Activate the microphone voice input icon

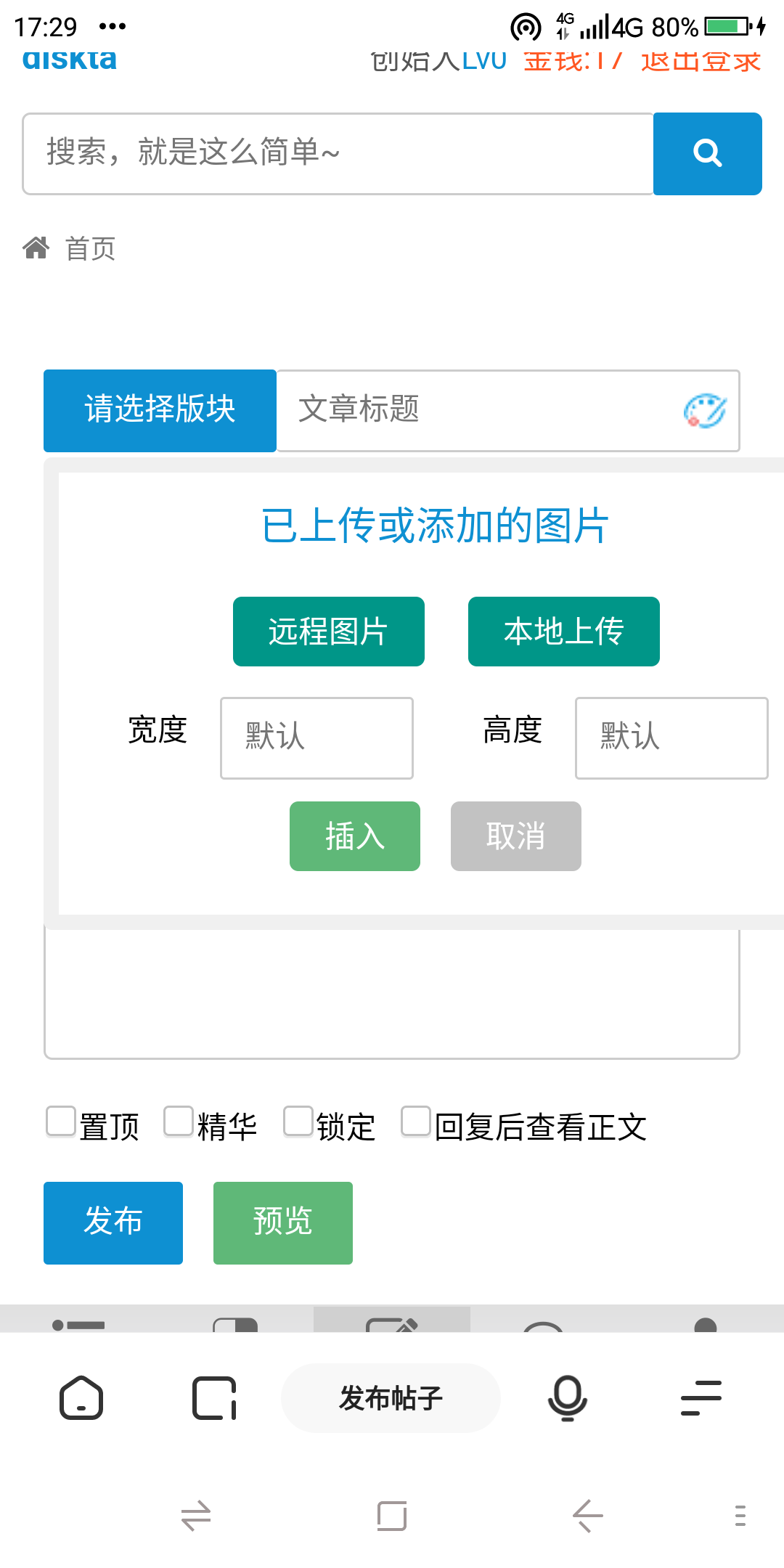(x=567, y=1397)
